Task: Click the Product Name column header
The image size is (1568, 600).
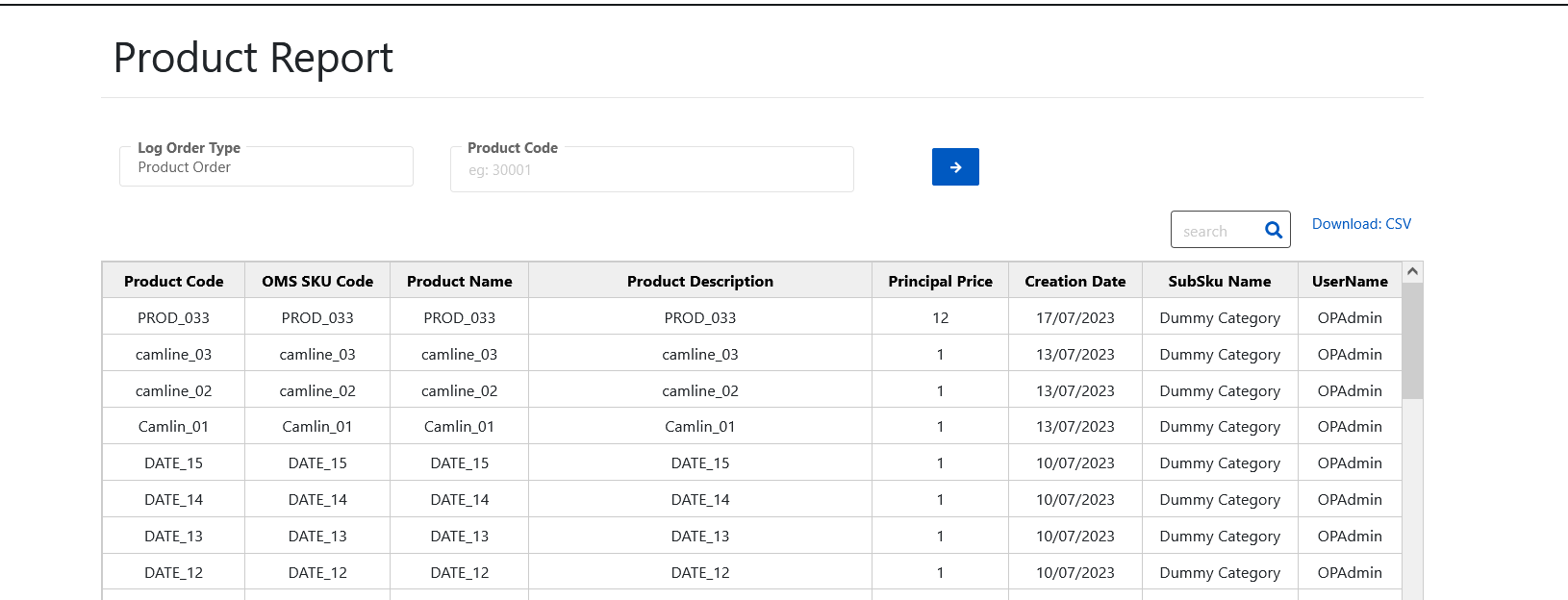Action: [459, 281]
